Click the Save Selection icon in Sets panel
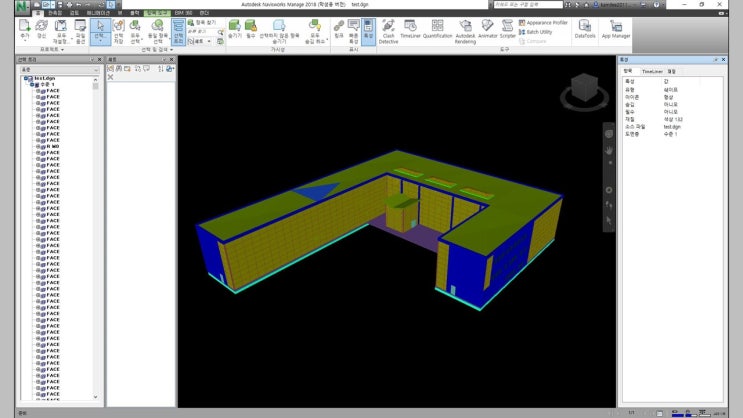Screen dimensions: 743x418 [110, 69]
